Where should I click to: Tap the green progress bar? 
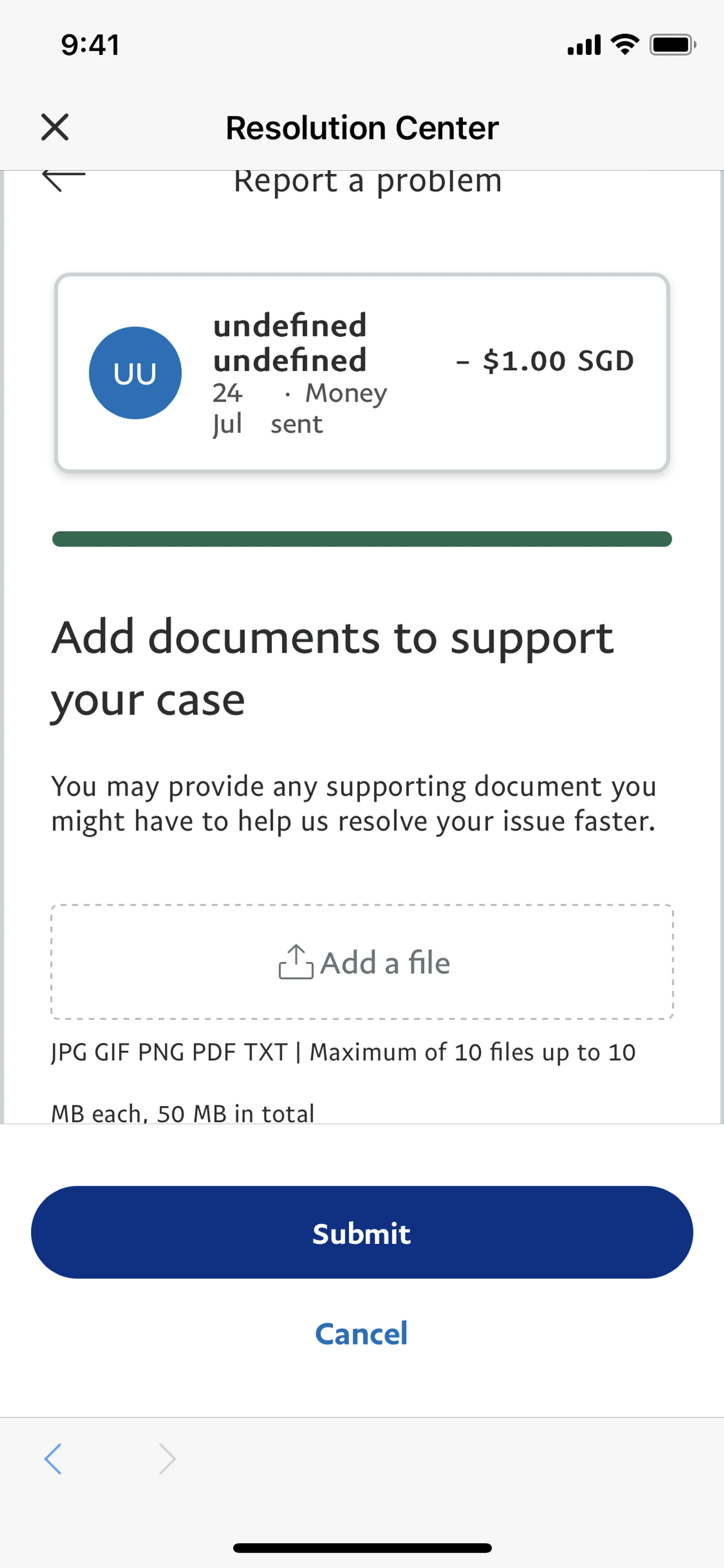tap(362, 539)
